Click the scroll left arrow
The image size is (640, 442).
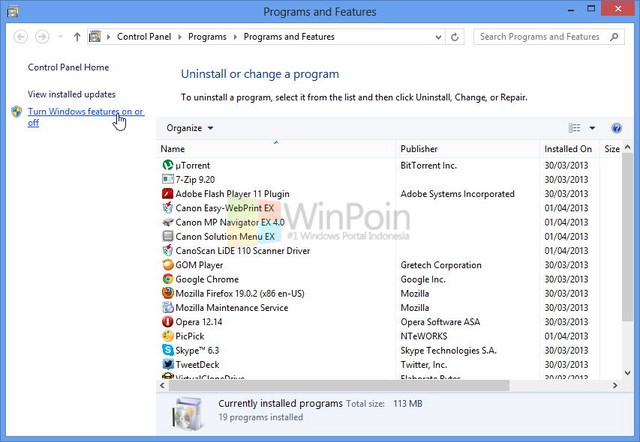pos(162,385)
